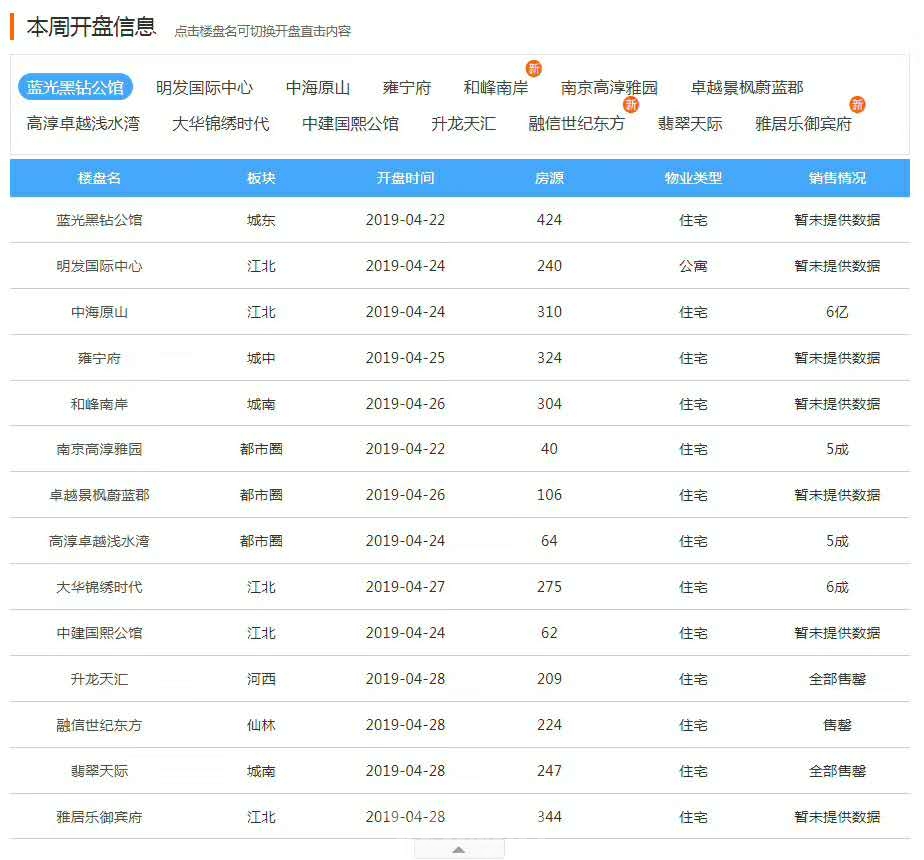This screenshot has width=924, height=860.
Task: Click 中海原山 name in the table
Action: [99, 312]
